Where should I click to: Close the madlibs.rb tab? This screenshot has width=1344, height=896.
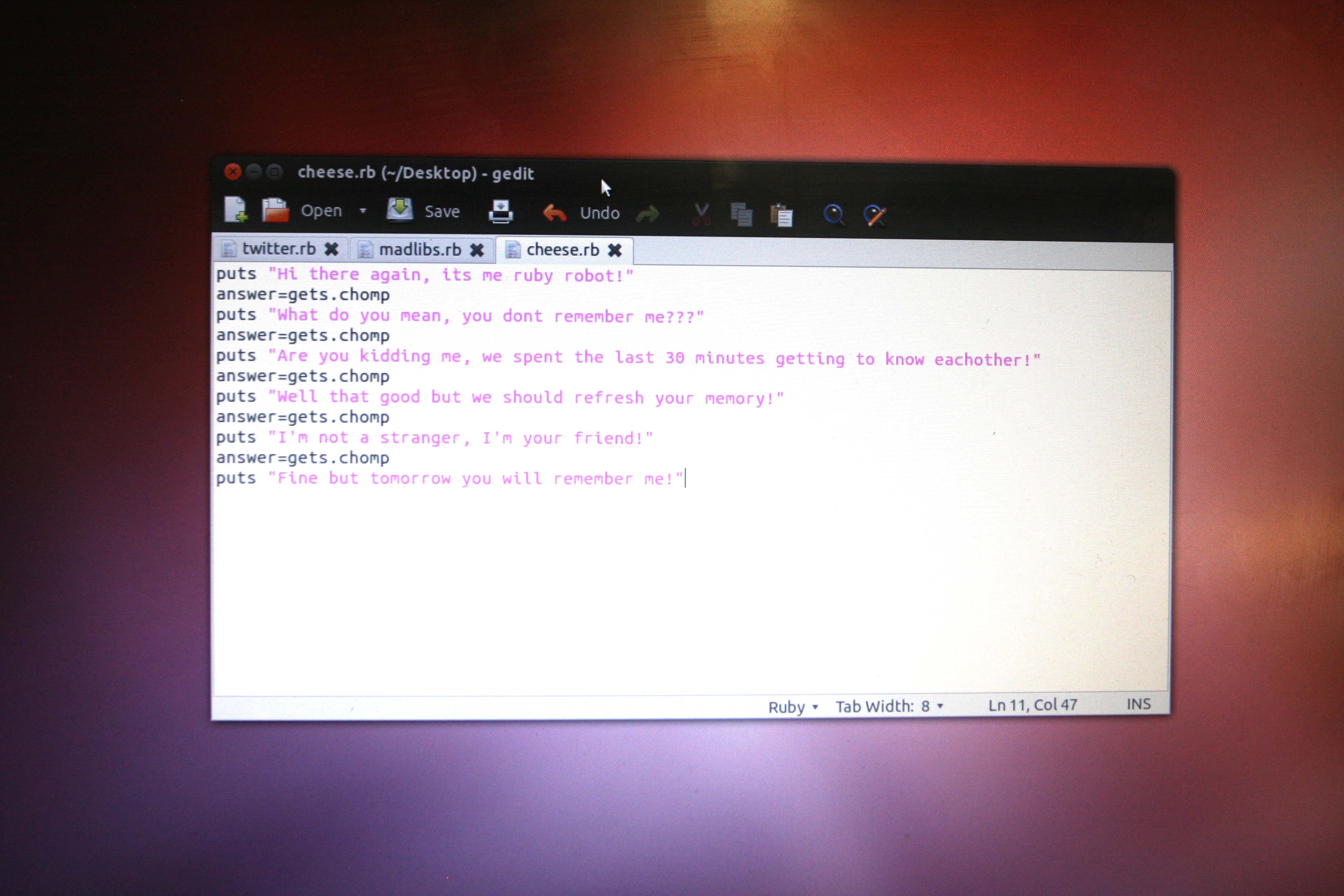coord(477,250)
